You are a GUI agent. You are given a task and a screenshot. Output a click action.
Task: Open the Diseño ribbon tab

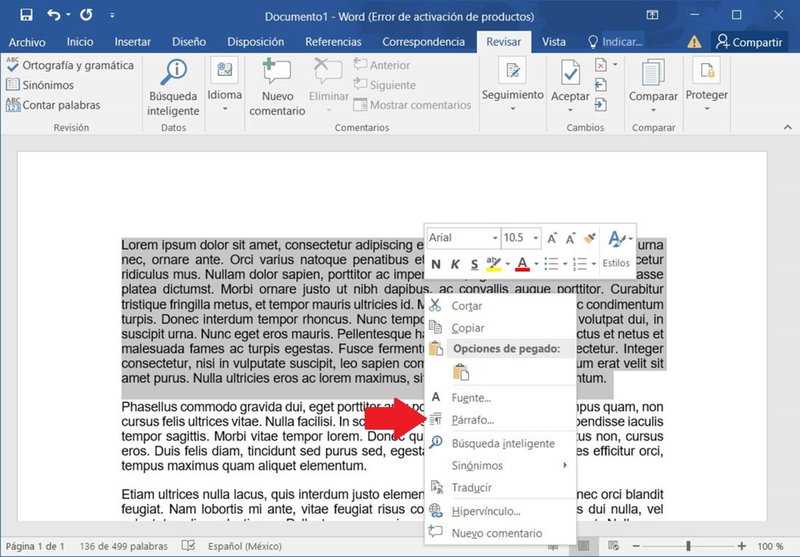tap(189, 42)
